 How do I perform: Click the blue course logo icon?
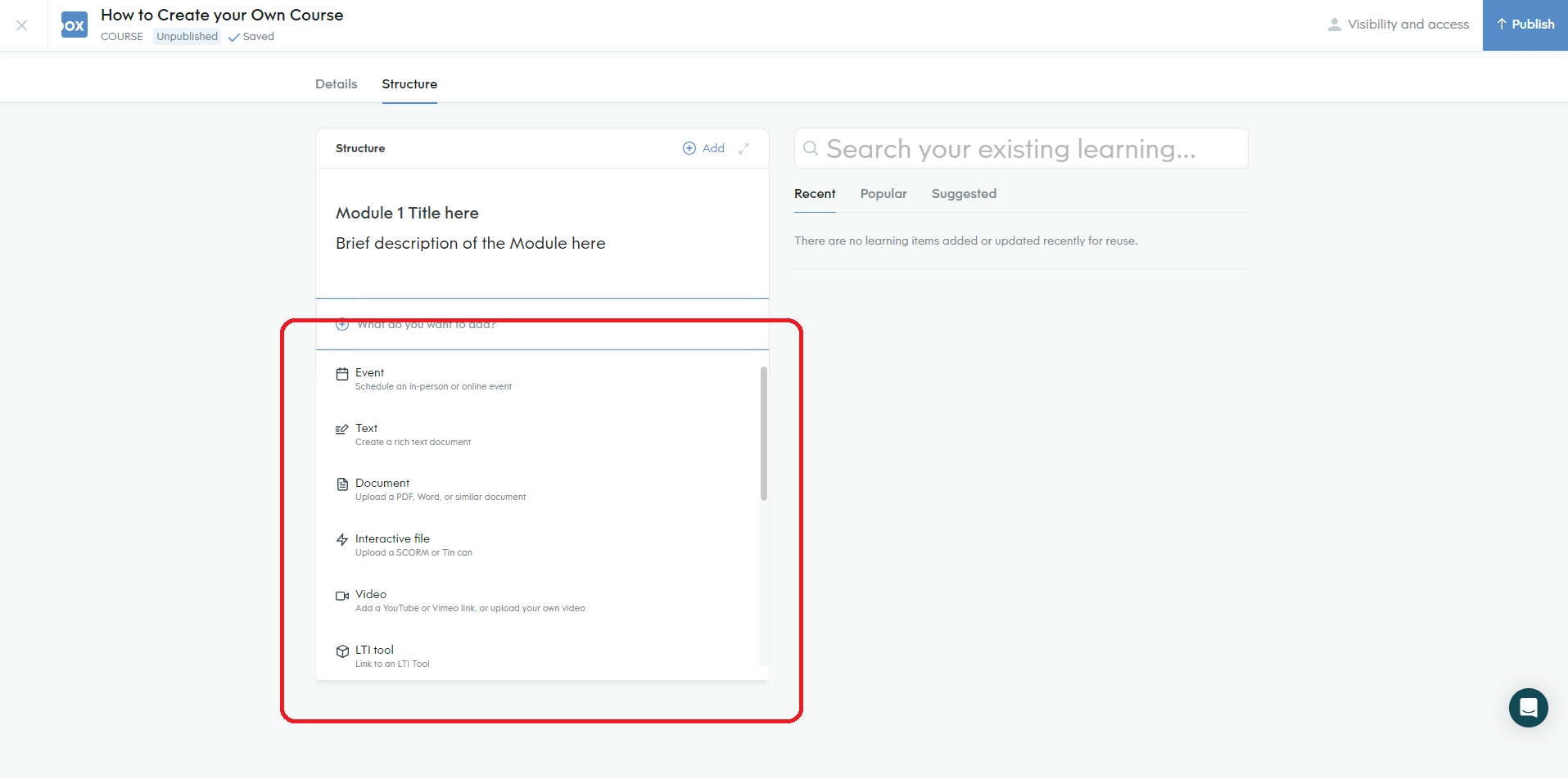[x=75, y=25]
